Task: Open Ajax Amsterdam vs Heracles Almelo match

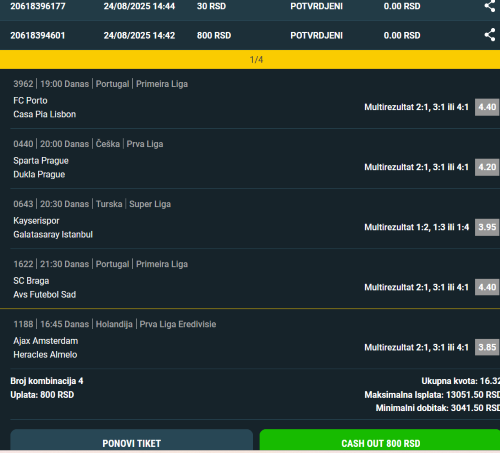Action: coord(46,347)
